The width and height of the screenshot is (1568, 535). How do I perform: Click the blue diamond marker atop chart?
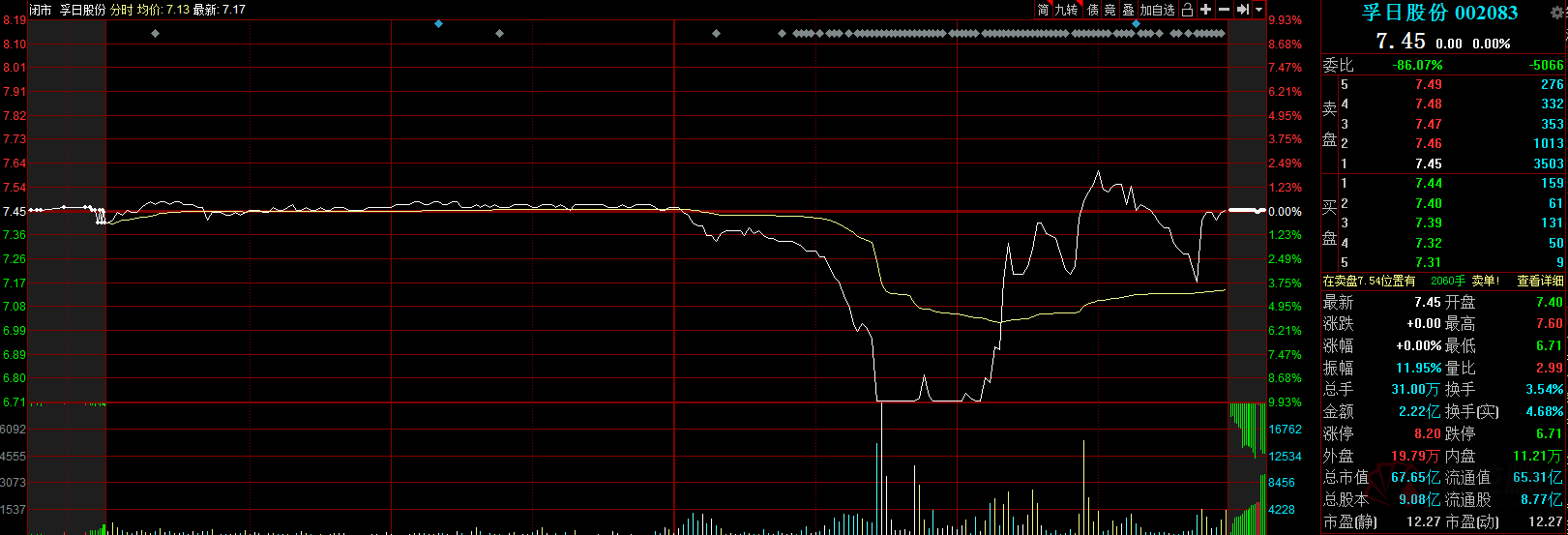coord(438,23)
